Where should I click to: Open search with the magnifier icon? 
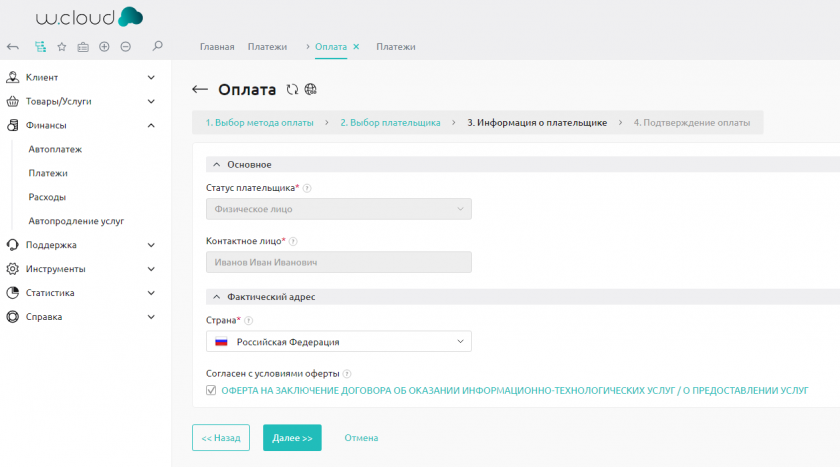point(157,46)
